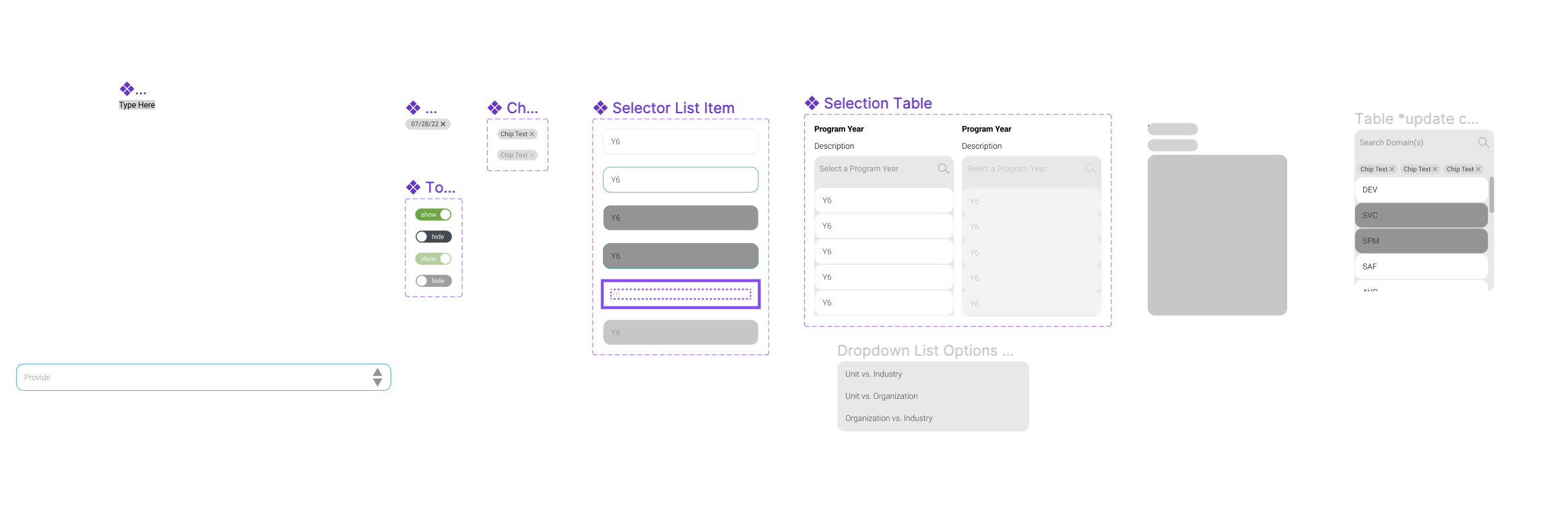The image size is (1568, 508).
Task: Remove the top Chip Text chip
Action: point(532,134)
